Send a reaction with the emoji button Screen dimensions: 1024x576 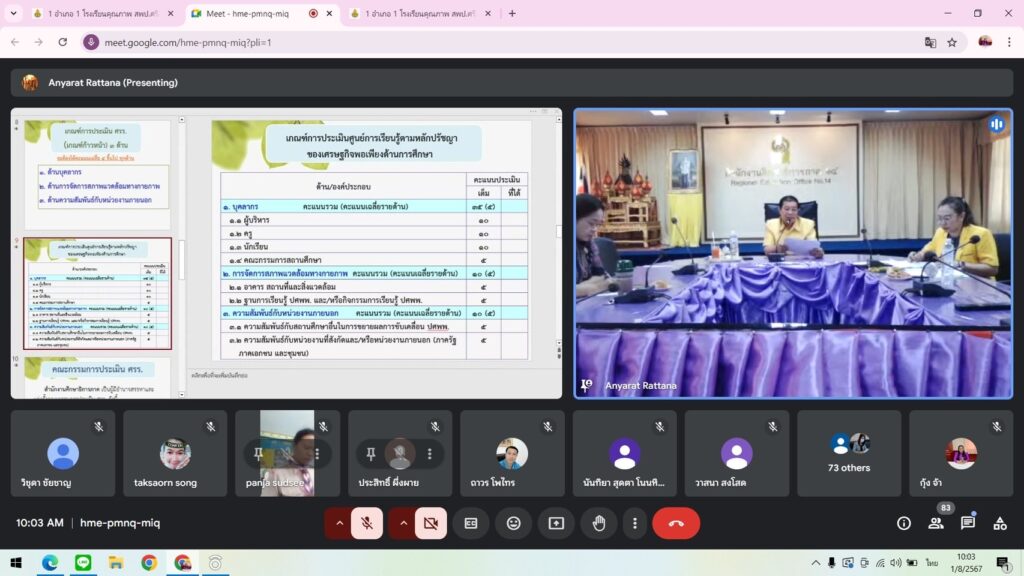point(513,523)
